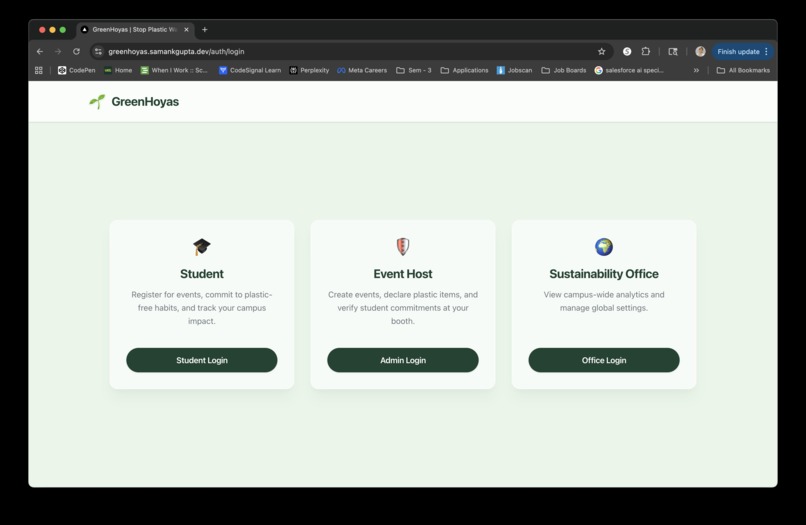Click the graduation cap Student icon
The image size is (806, 525).
(x=202, y=247)
